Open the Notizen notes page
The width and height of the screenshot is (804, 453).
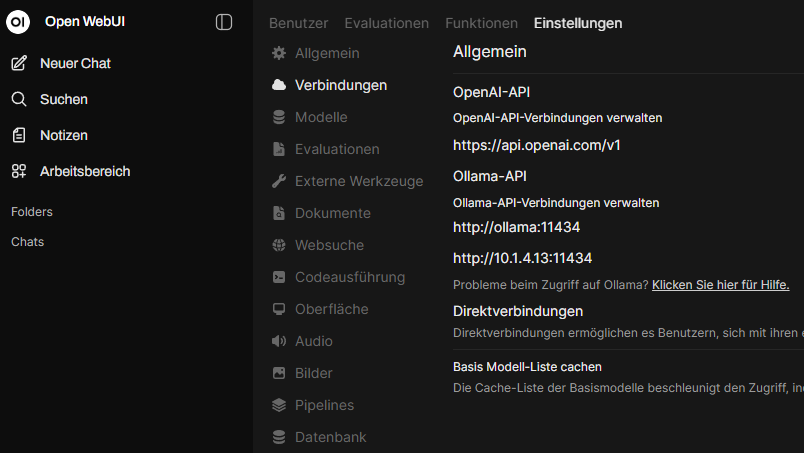click(63, 135)
